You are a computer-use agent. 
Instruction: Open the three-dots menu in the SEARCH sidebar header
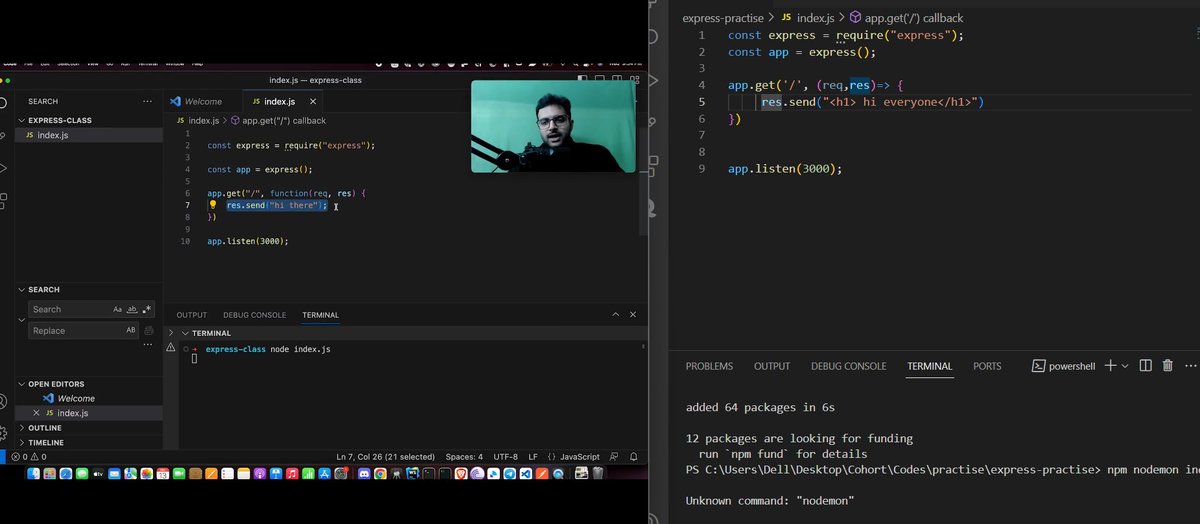[148, 101]
